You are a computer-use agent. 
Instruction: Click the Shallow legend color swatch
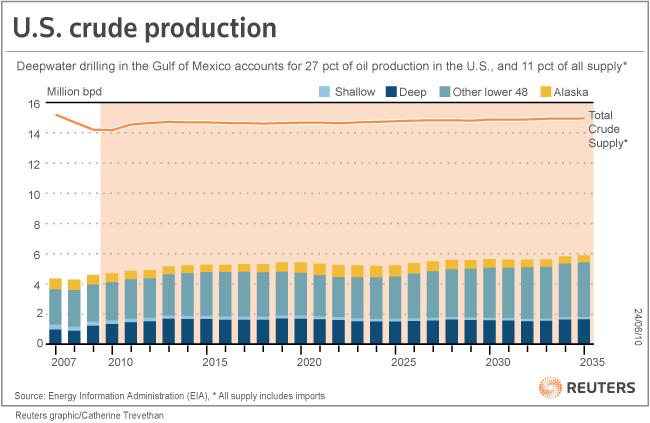[x=325, y=92]
